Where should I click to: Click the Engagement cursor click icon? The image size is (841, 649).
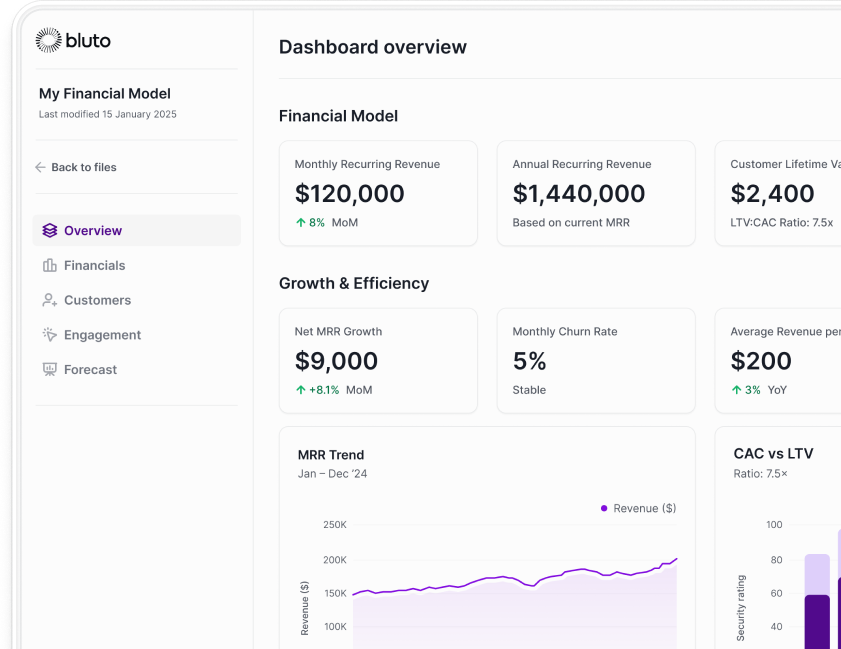[x=50, y=335]
